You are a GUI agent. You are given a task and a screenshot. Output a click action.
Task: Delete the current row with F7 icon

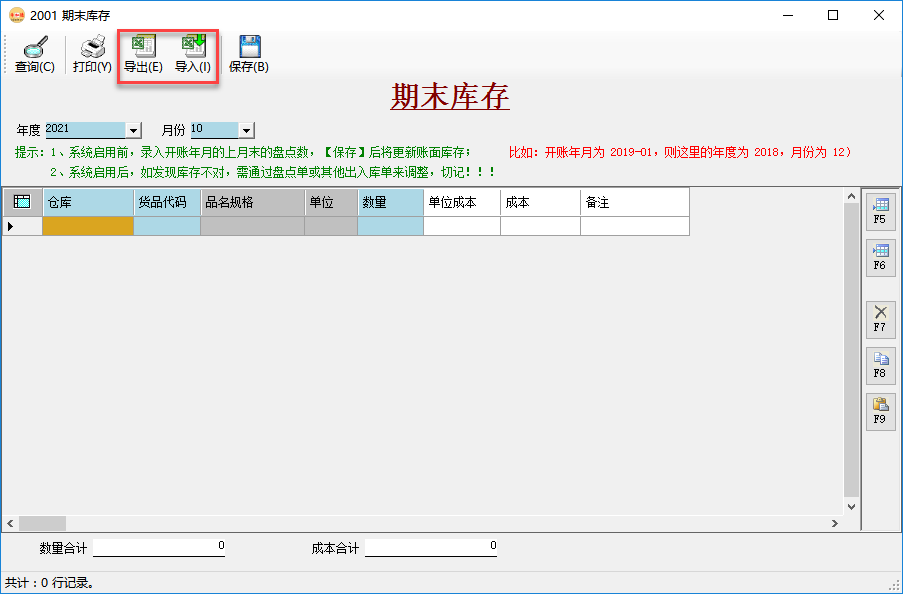[879, 317]
